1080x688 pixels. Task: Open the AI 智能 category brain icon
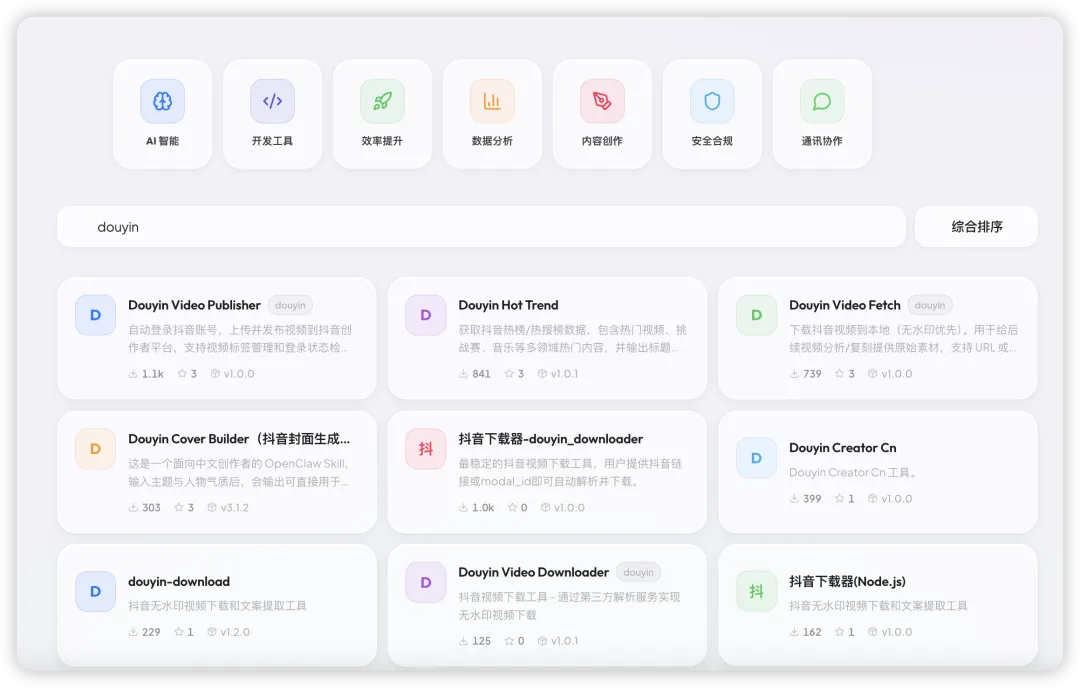pos(163,101)
